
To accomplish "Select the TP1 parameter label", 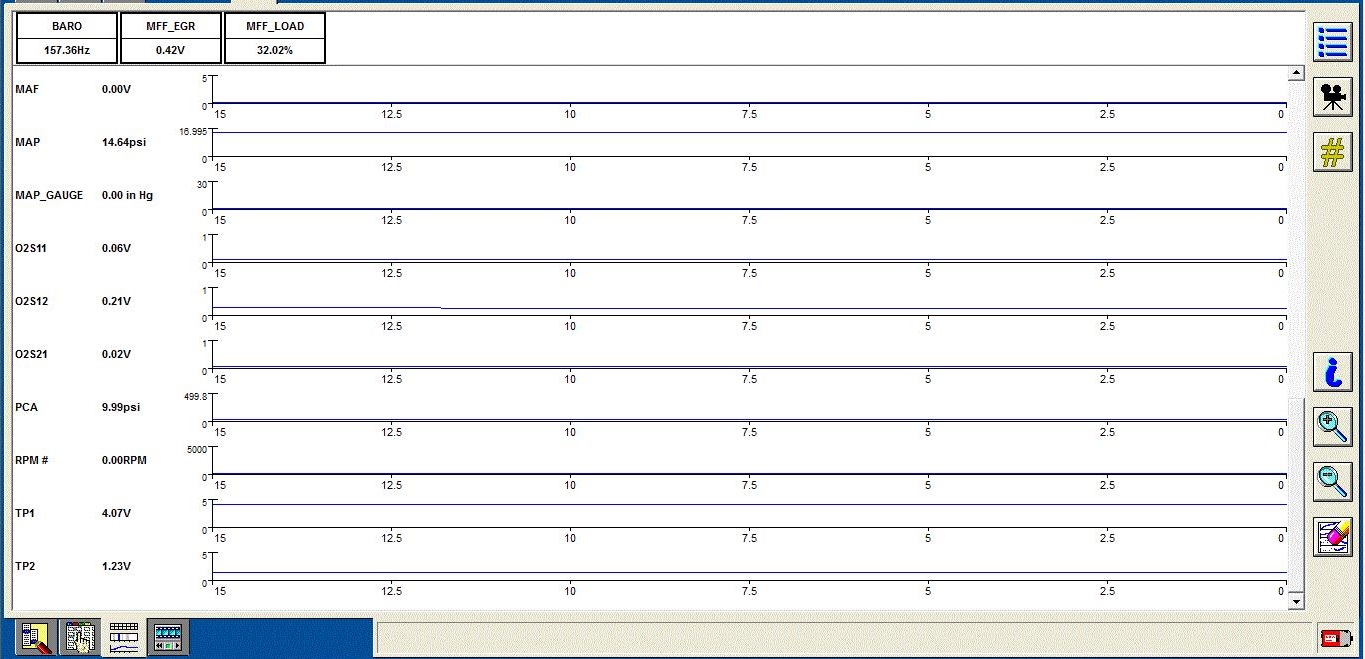I will point(26,513).
